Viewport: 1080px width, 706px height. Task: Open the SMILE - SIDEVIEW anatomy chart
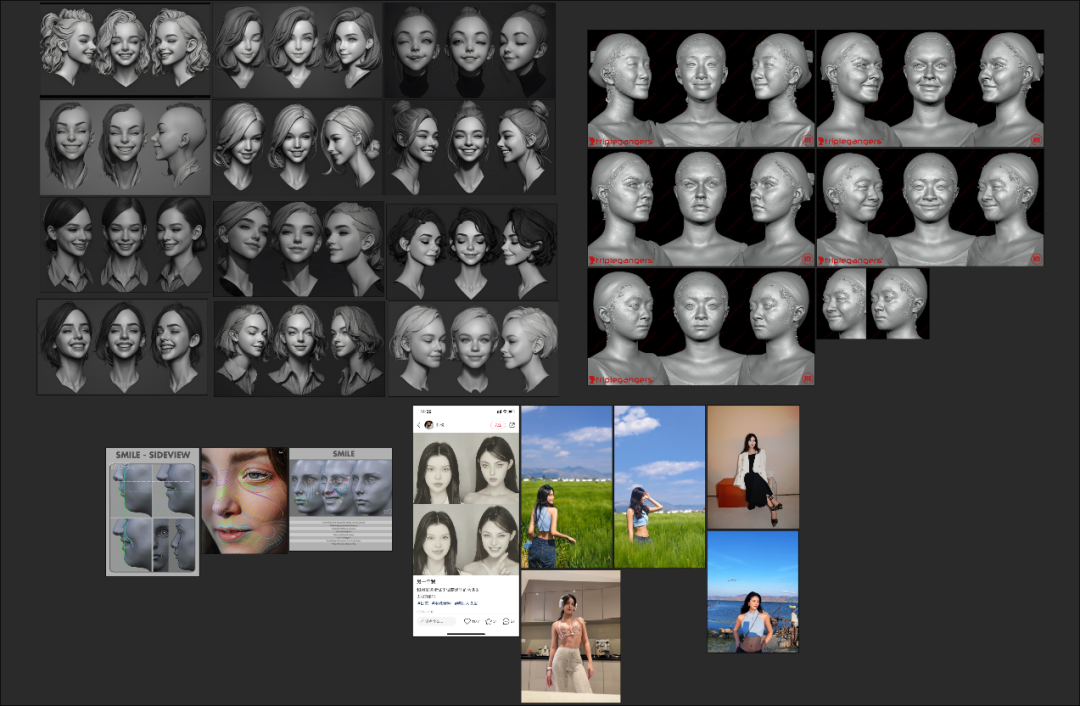click(x=152, y=512)
